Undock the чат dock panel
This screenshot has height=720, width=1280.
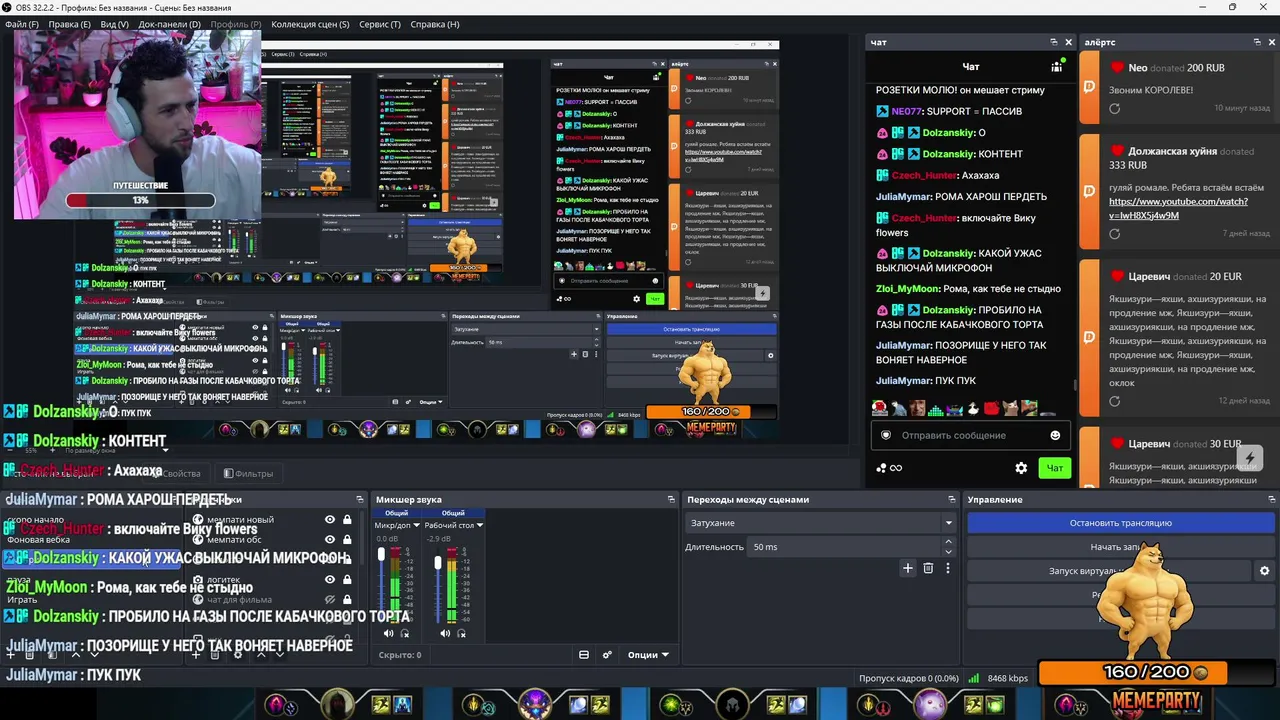coord(1054,42)
